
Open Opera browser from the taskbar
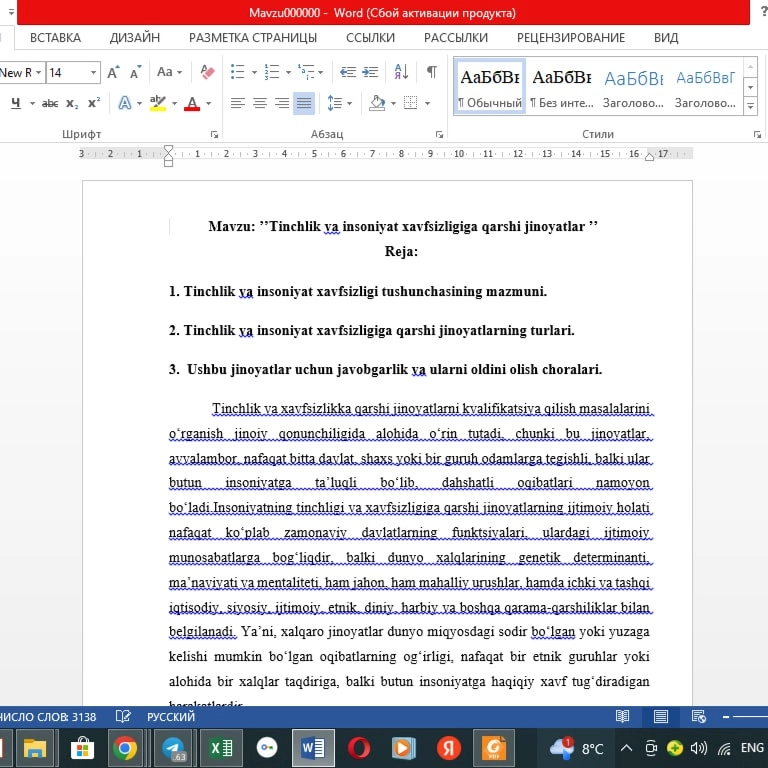[359, 748]
